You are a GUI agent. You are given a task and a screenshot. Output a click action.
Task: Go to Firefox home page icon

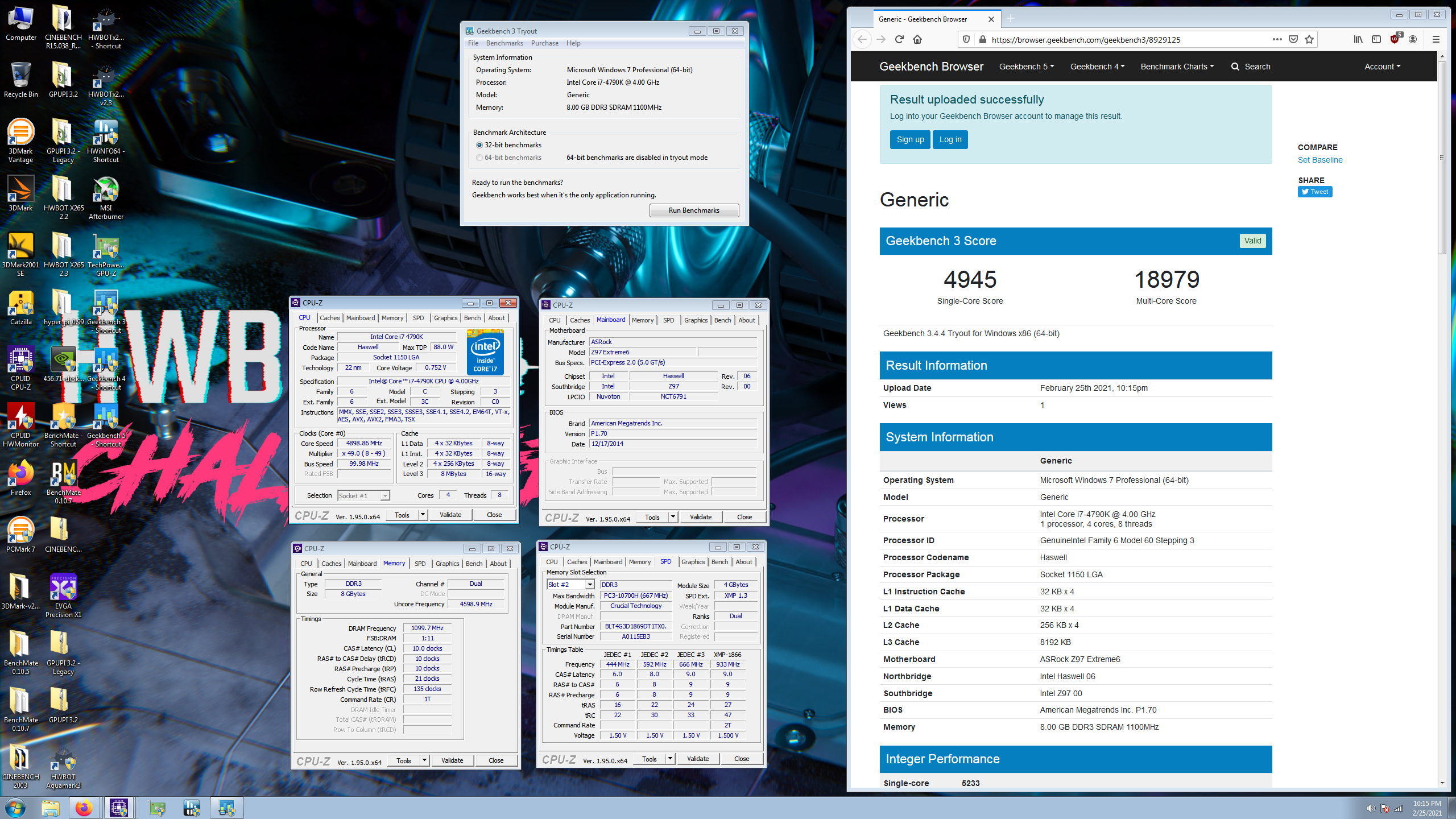917,39
